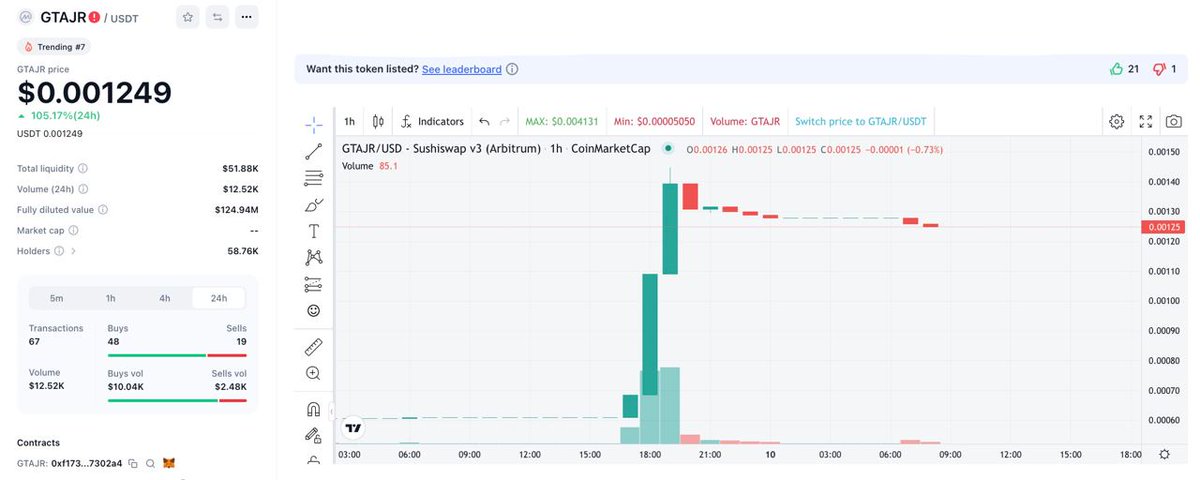Select the chart patterns tool
This screenshot has width=1200, height=480.
(x=314, y=258)
